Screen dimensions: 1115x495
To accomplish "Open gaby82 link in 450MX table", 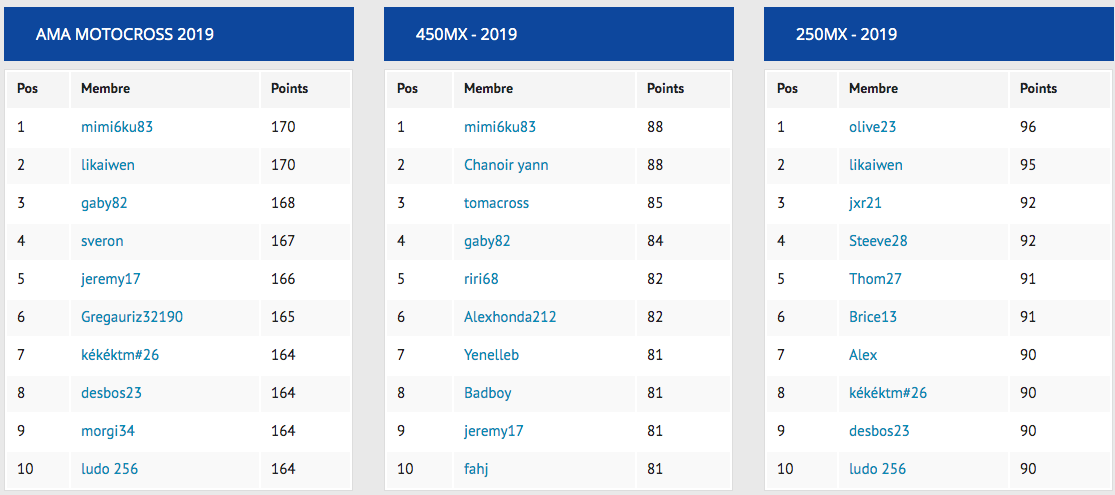I will click(487, 241).
